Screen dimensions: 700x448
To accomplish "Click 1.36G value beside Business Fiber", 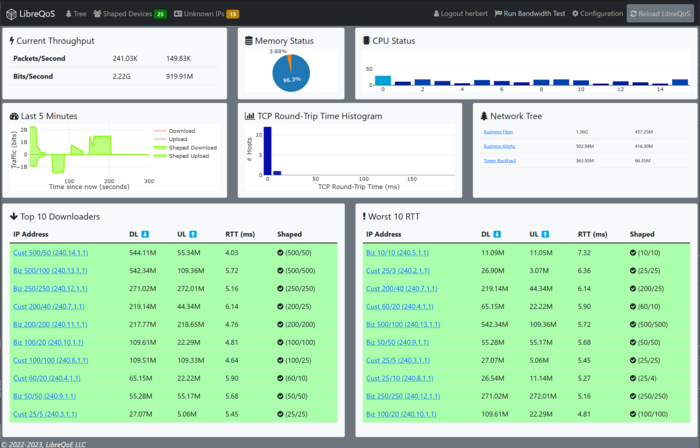I will [582, 132].
